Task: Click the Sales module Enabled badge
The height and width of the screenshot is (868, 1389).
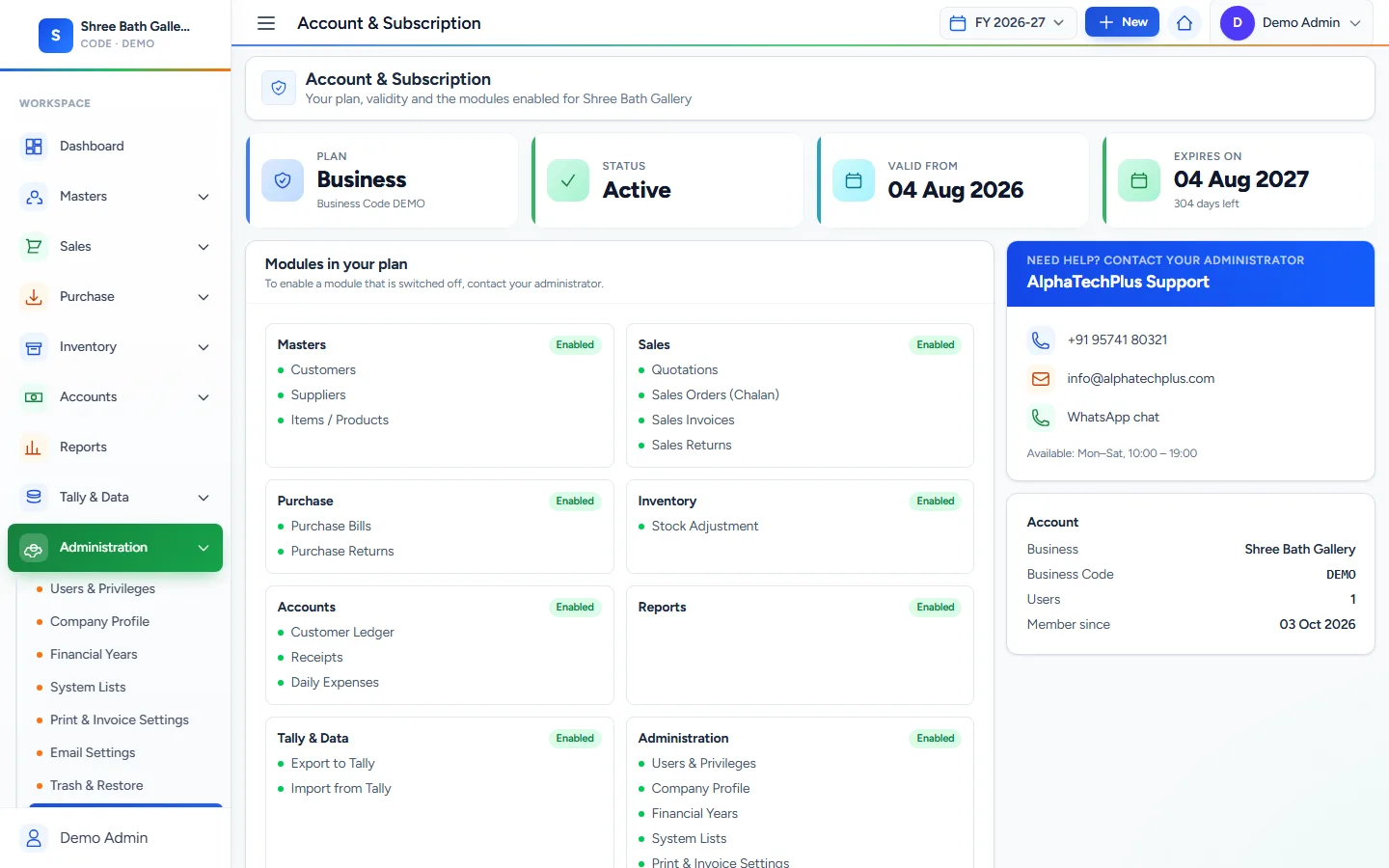Action: point(936,345)
